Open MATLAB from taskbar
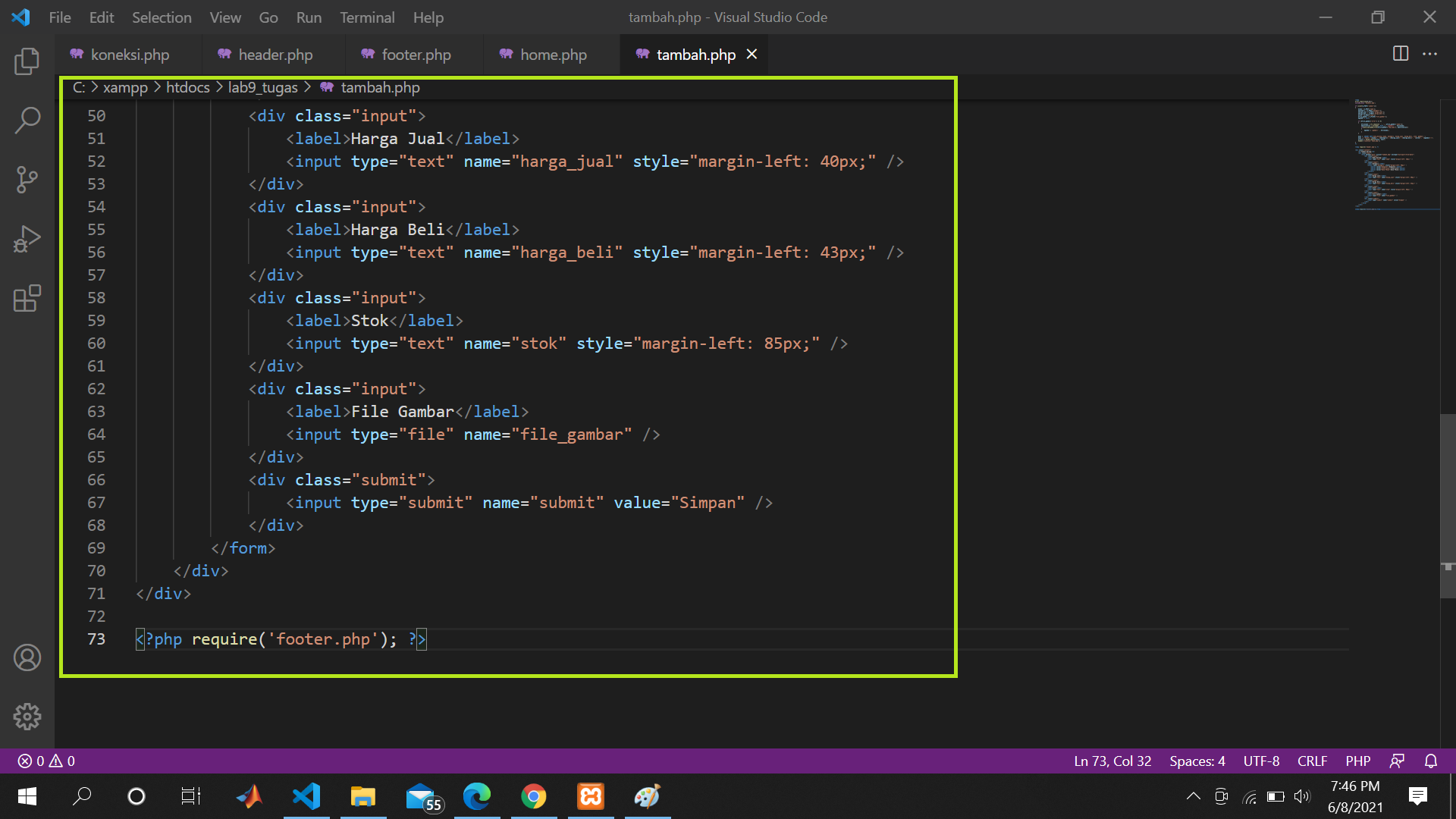1456x819 pixels. pos(249,796)
